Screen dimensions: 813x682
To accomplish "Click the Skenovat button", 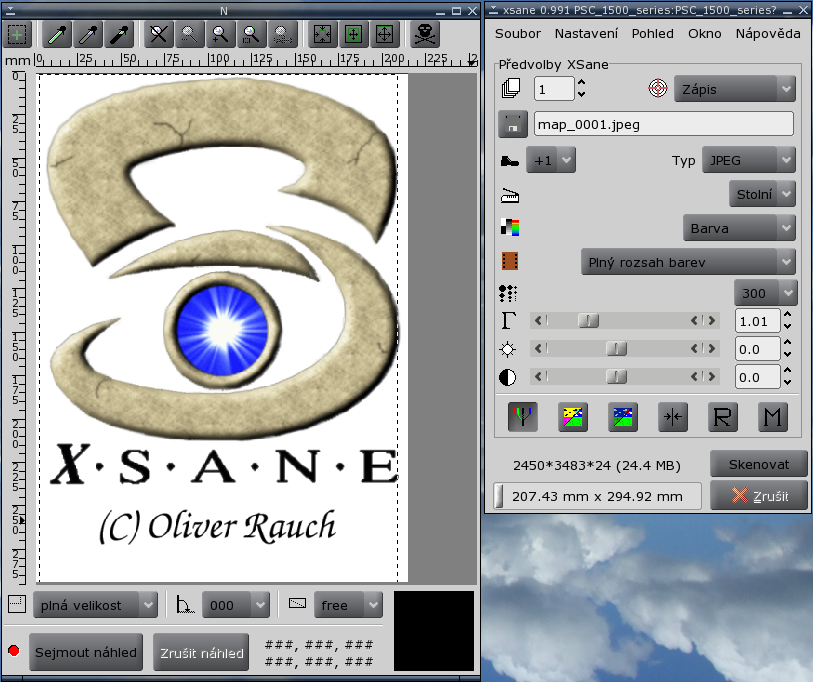I will 759,464.
